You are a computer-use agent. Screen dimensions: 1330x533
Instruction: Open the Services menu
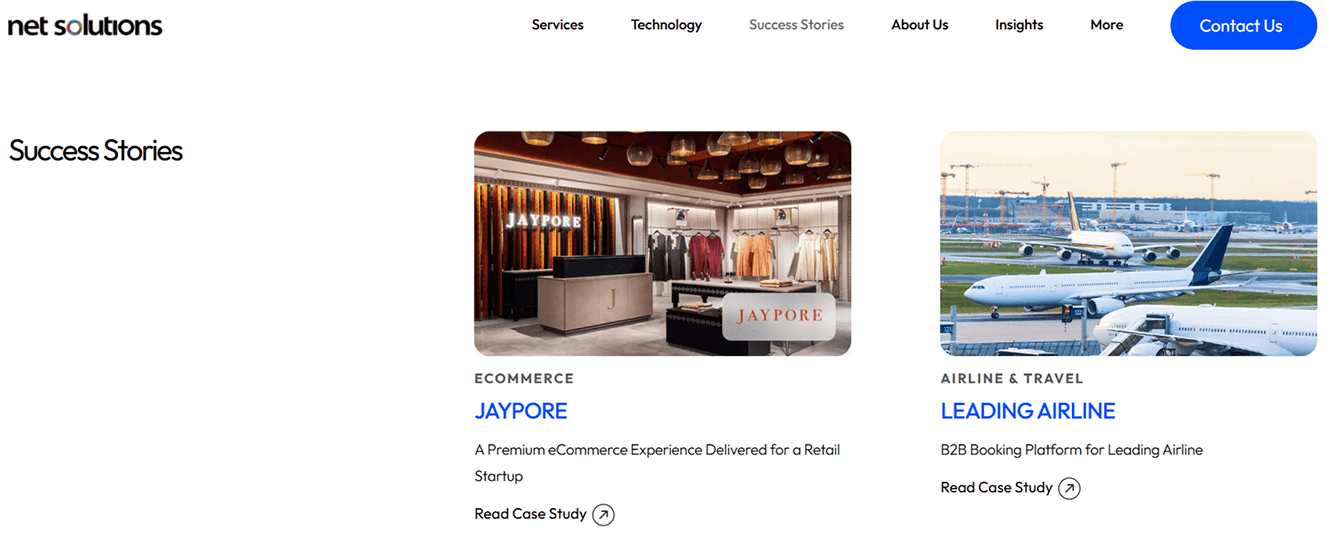click(557, 25)
